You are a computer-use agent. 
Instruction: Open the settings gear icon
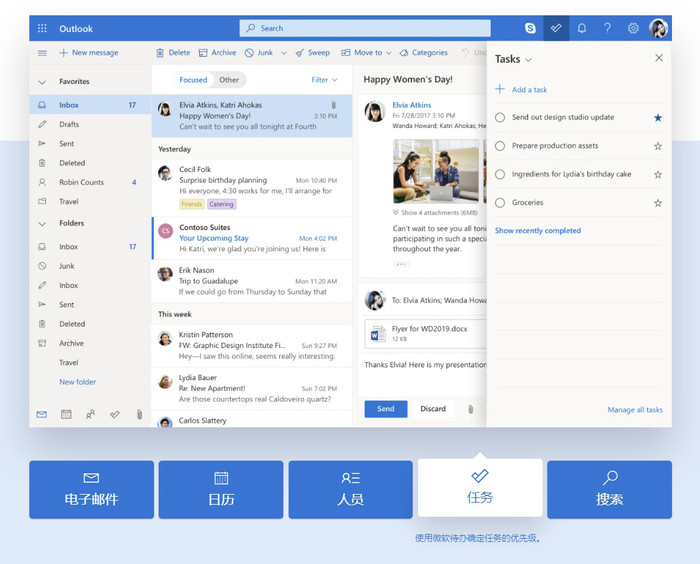(x=633, y=29)
